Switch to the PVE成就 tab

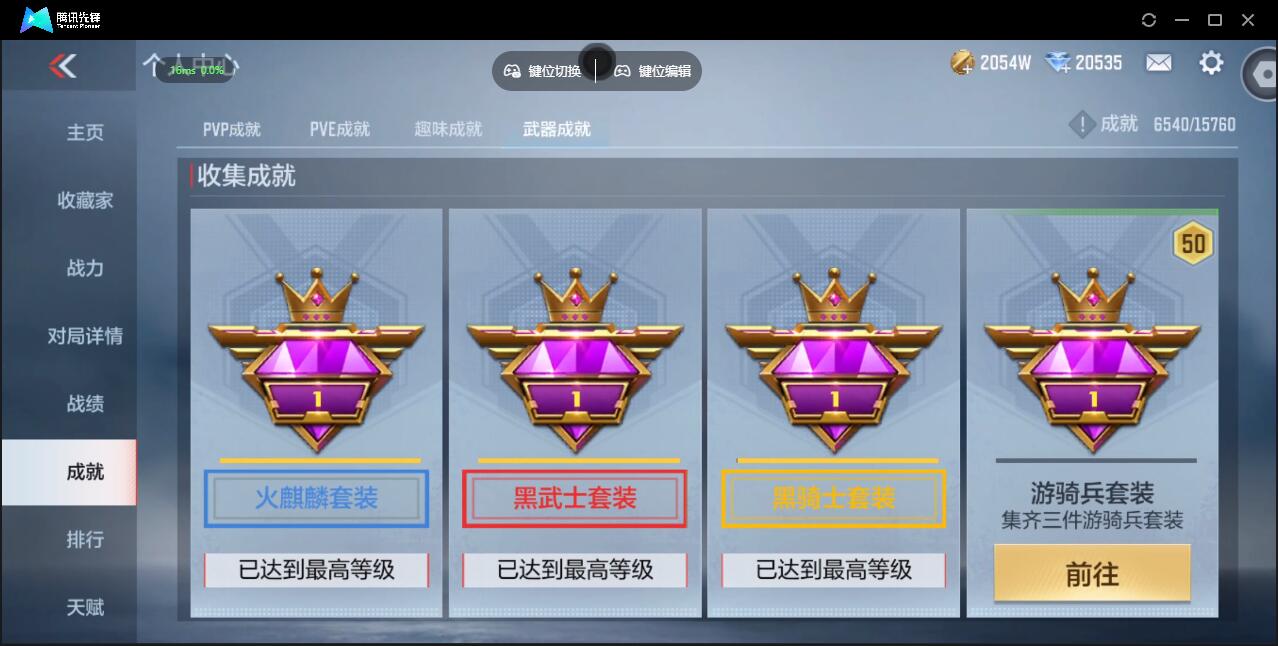(339, 129)
